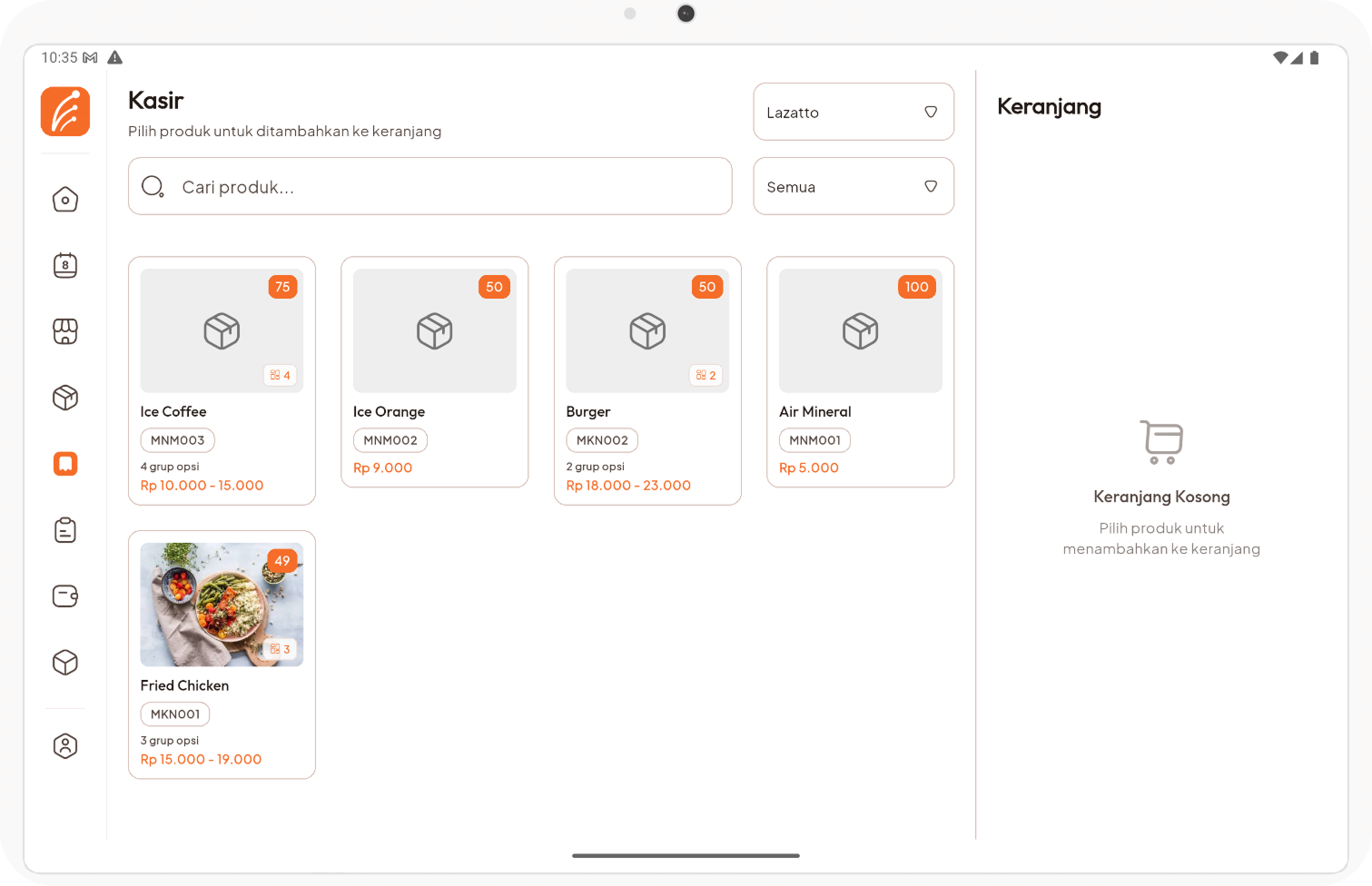Screen dimensions: 1372x886
Task: Expand the Lazatto store dropdown
Action: [x=853, y=112]
